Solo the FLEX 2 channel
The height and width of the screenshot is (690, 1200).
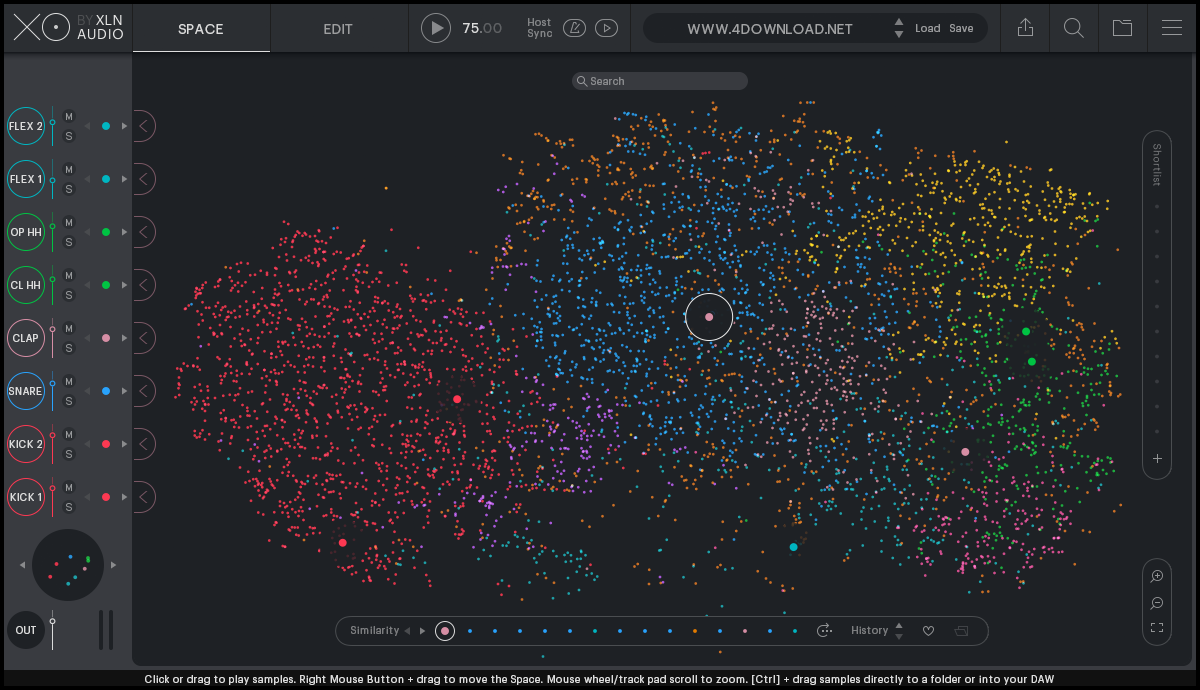click(69, 136)
